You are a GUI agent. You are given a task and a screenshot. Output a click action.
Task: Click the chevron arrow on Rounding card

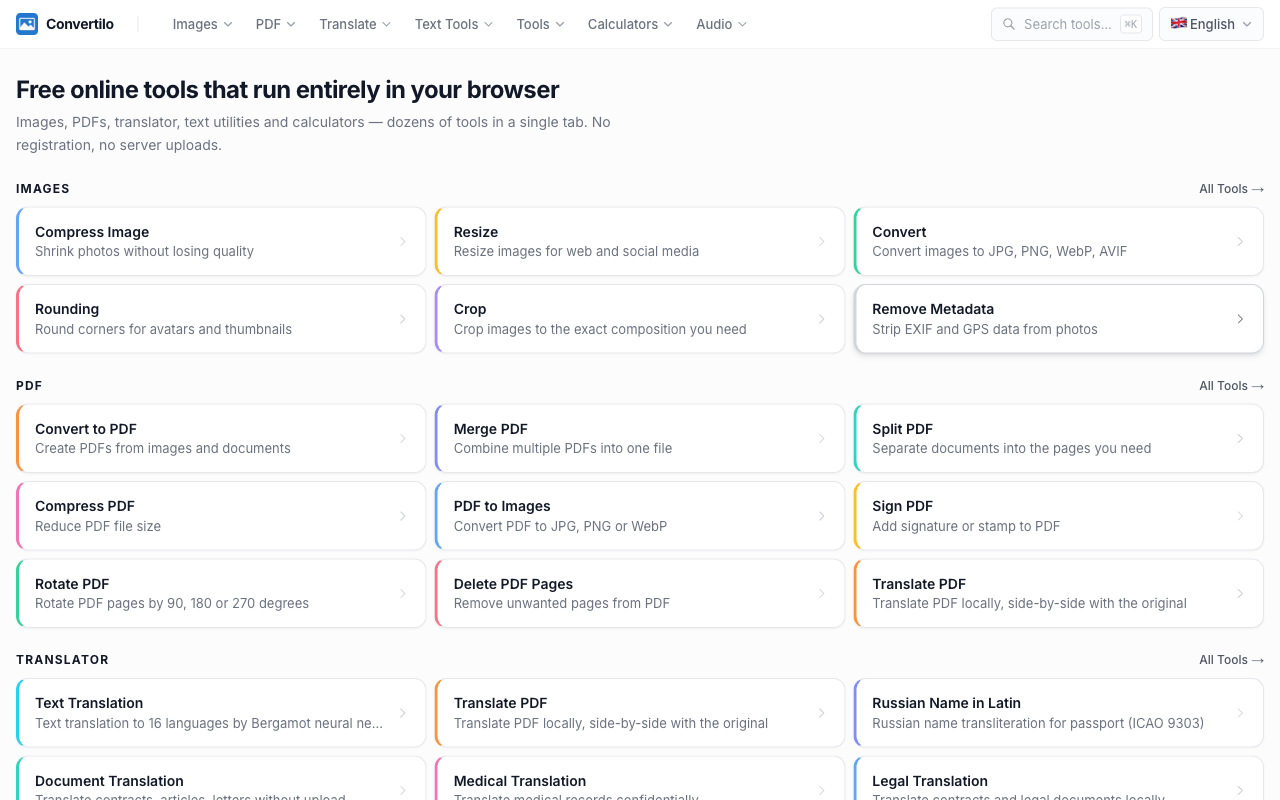403,319
